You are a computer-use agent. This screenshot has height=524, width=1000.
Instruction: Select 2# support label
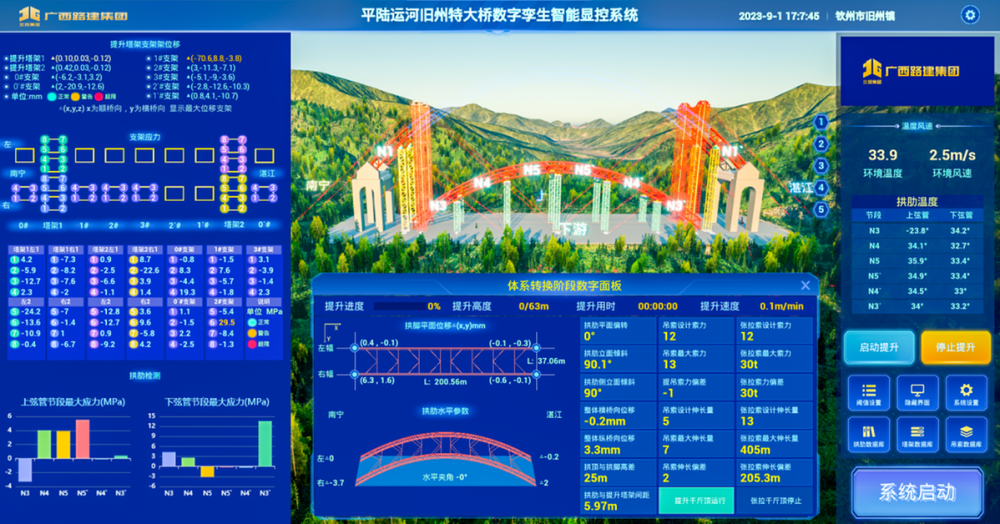coord(114,225)
